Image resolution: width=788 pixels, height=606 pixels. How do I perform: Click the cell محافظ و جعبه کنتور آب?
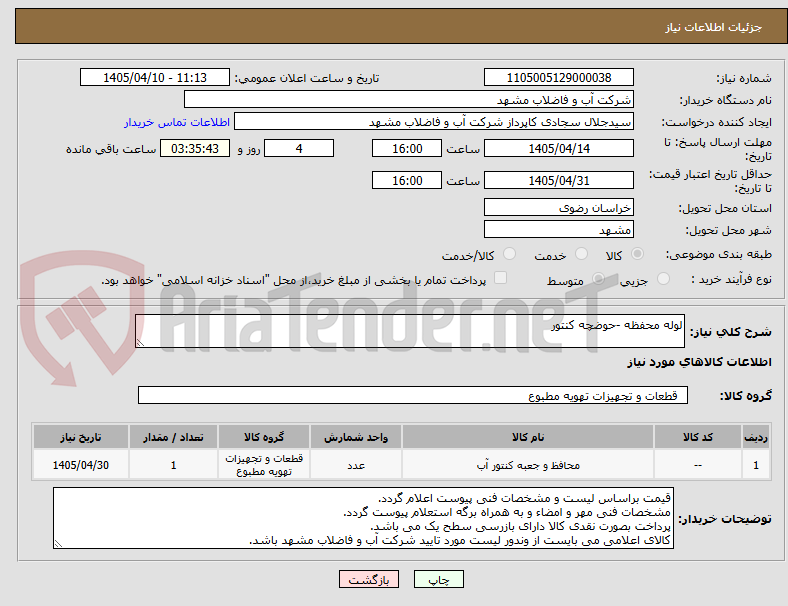(x=528, y=465)
